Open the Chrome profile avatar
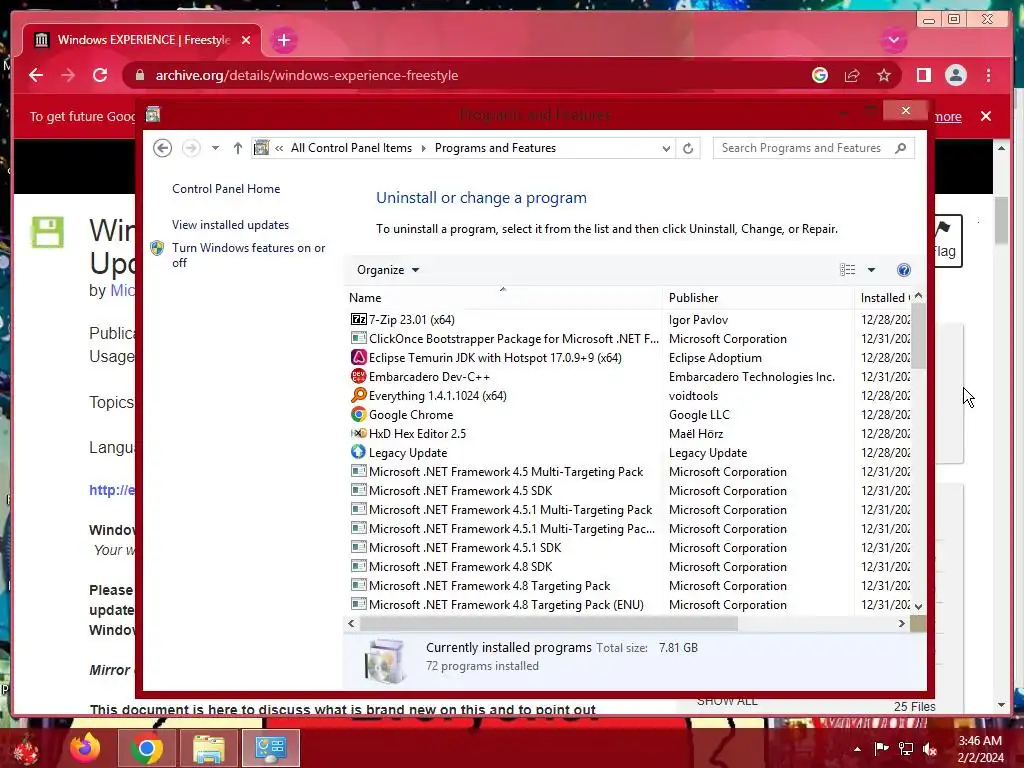This screenshot has width=1024, height=768. [955, 75]
